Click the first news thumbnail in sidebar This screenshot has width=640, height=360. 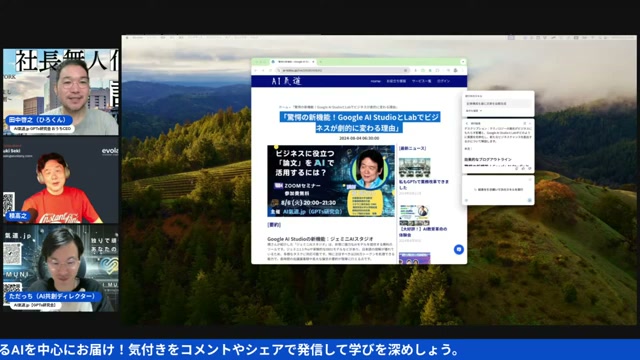click(x=414, y=168)
